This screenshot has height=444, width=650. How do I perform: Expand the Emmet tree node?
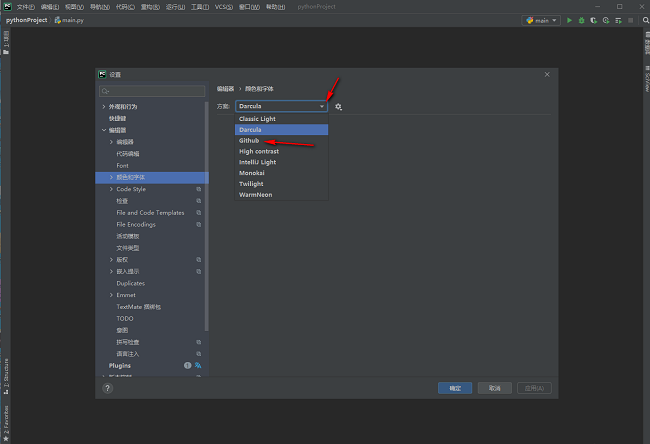(111, 295)
